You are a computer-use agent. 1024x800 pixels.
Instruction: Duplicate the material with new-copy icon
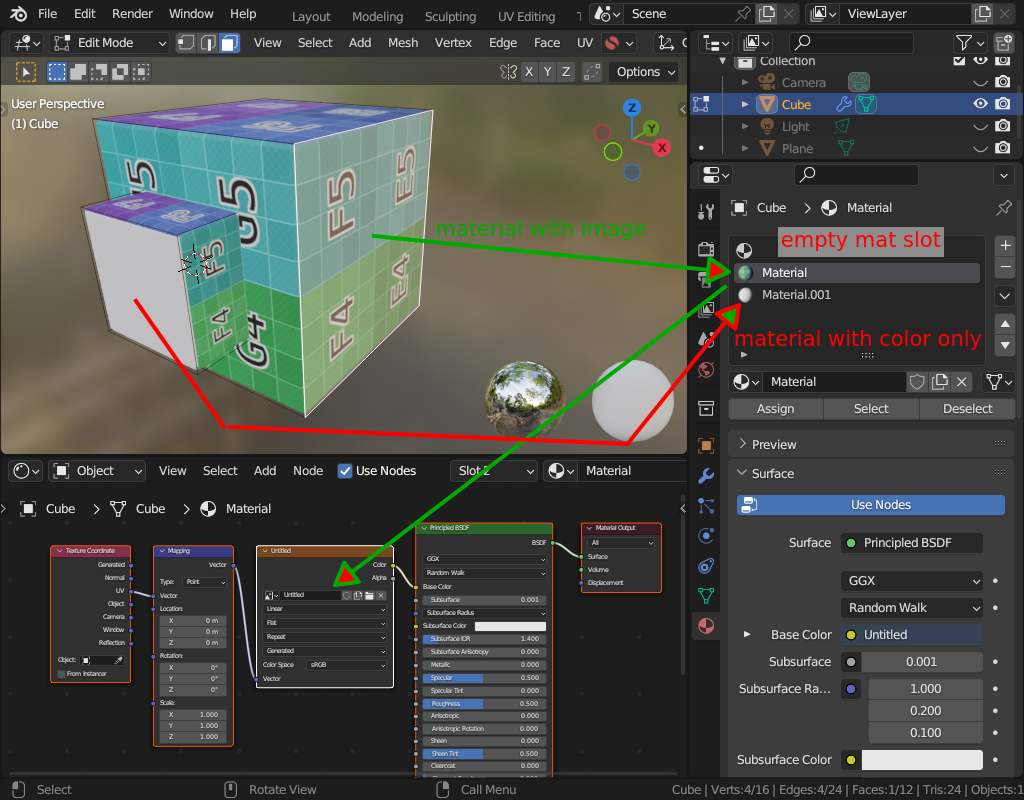pyautogui.click(x=940, y=382)
